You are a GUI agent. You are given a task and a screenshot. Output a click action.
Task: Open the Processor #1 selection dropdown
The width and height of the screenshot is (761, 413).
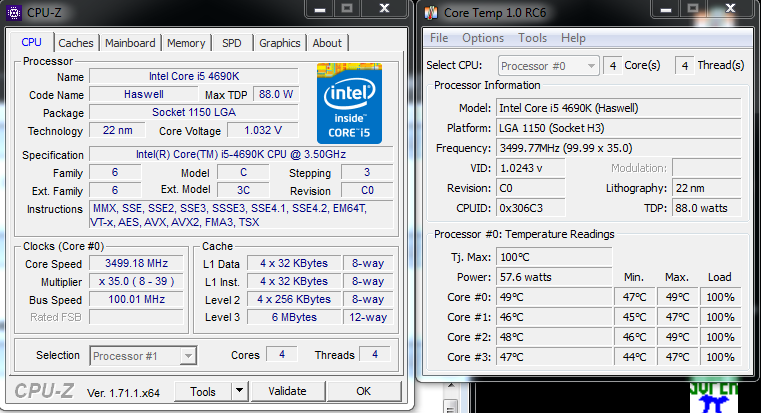(x=143, y=356)
